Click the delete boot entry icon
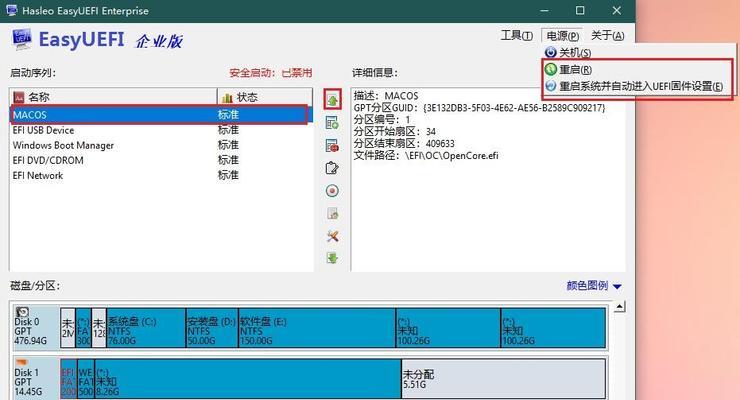Screen dimensions: 740x400 [x=332, y=145]
